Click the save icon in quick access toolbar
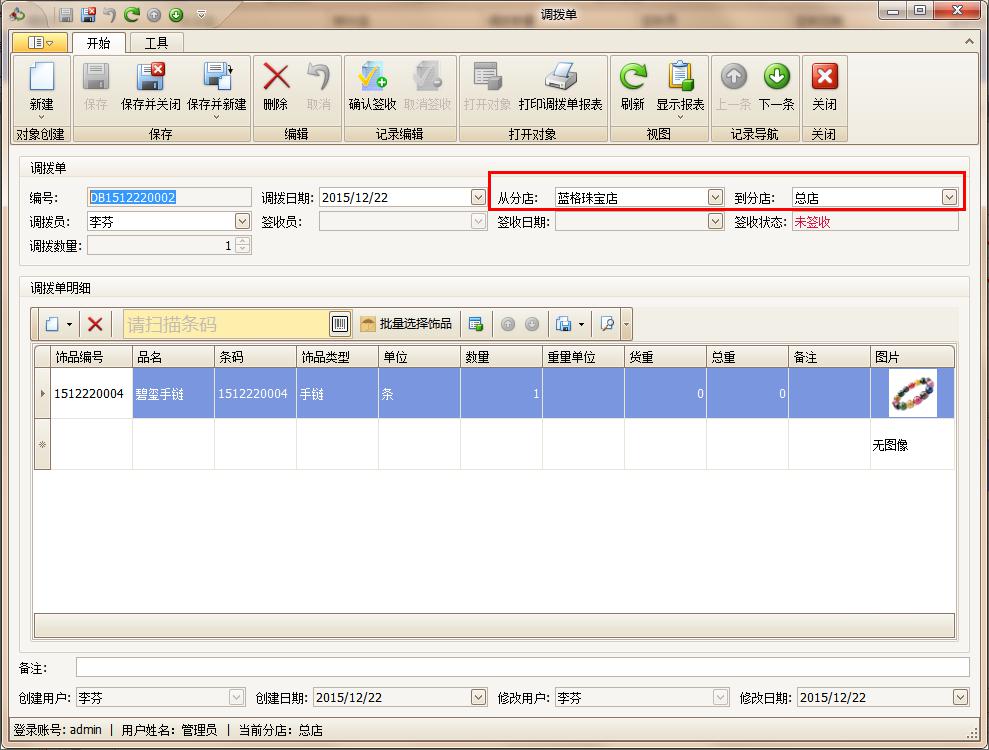Image resolution: width=989 pixels, height=750 pixels. point(66,14)
